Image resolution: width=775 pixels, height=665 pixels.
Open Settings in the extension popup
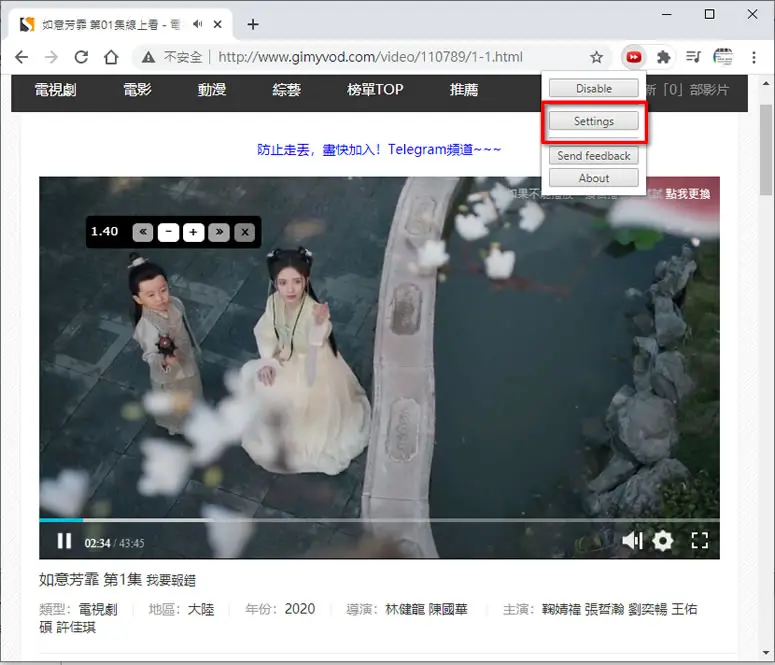594,121
